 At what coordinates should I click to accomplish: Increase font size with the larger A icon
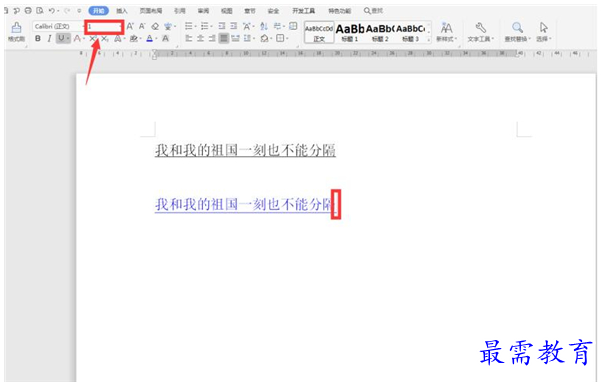[130, 26]
